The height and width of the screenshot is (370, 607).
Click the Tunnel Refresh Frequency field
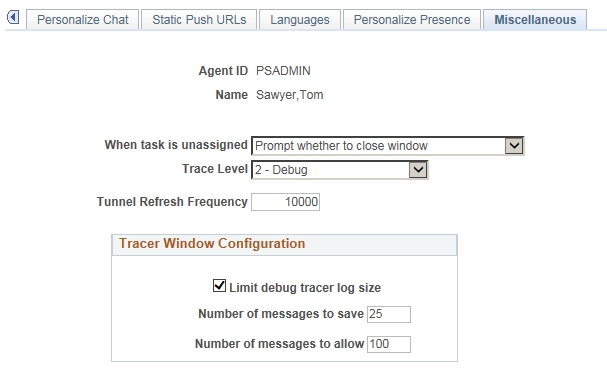pos(285,202)
